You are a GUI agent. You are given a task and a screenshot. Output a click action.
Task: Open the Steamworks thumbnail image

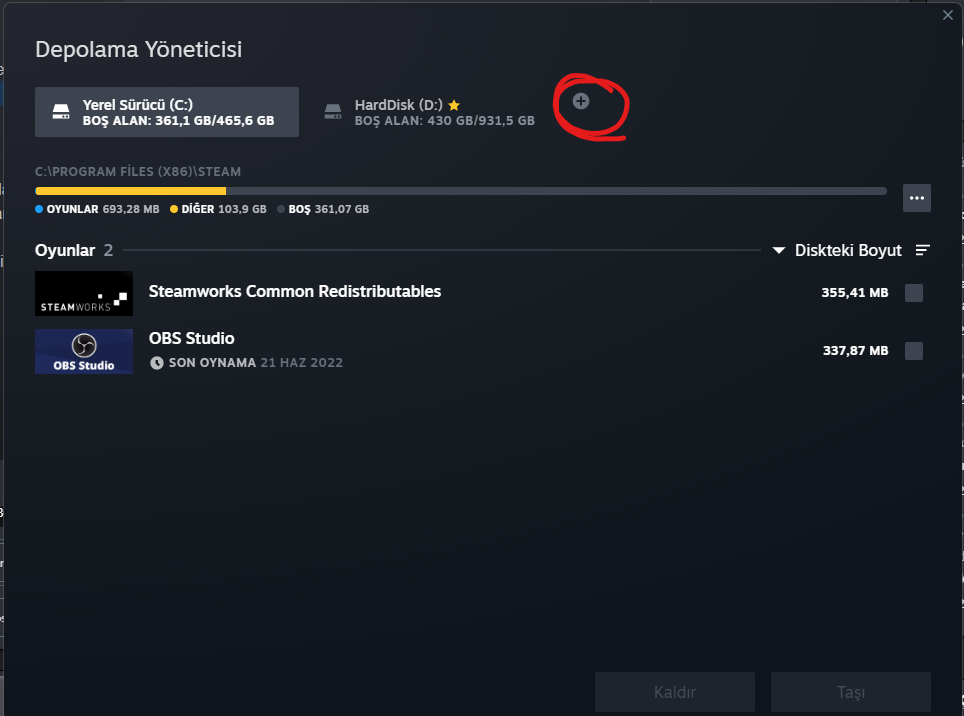pyautogui.click(x=84, y=293)
